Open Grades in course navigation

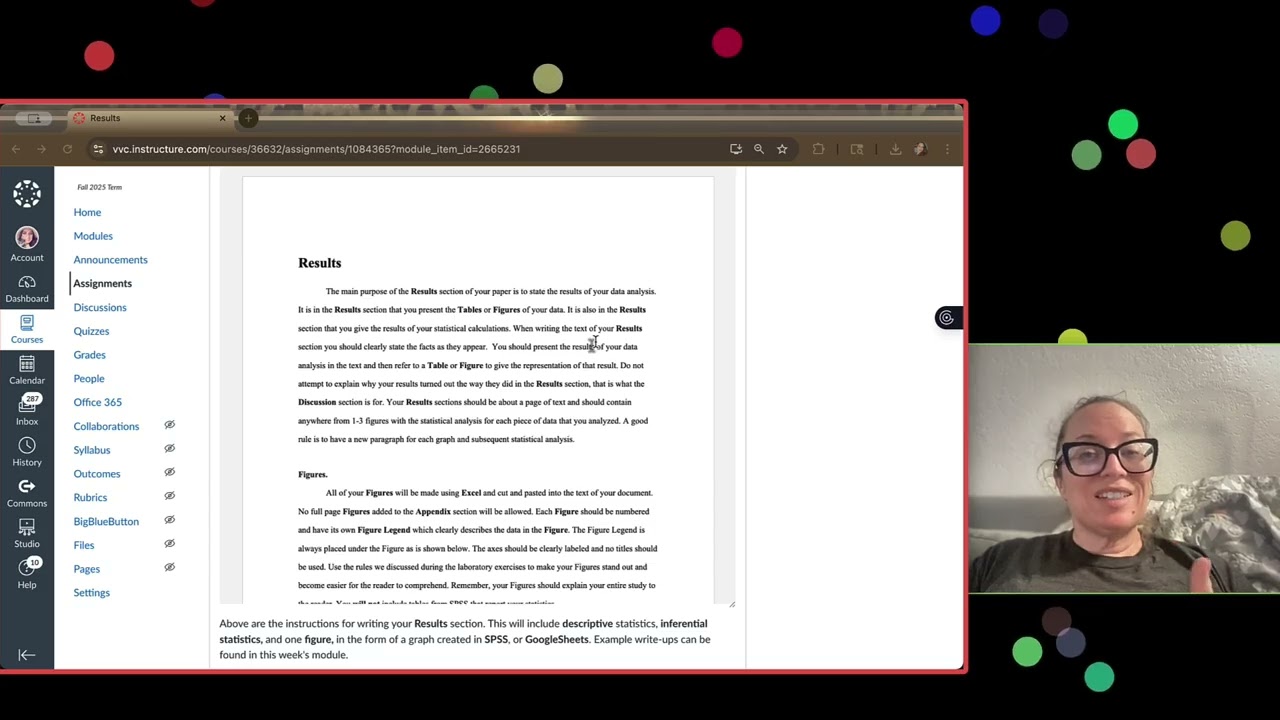click(89, 355)
